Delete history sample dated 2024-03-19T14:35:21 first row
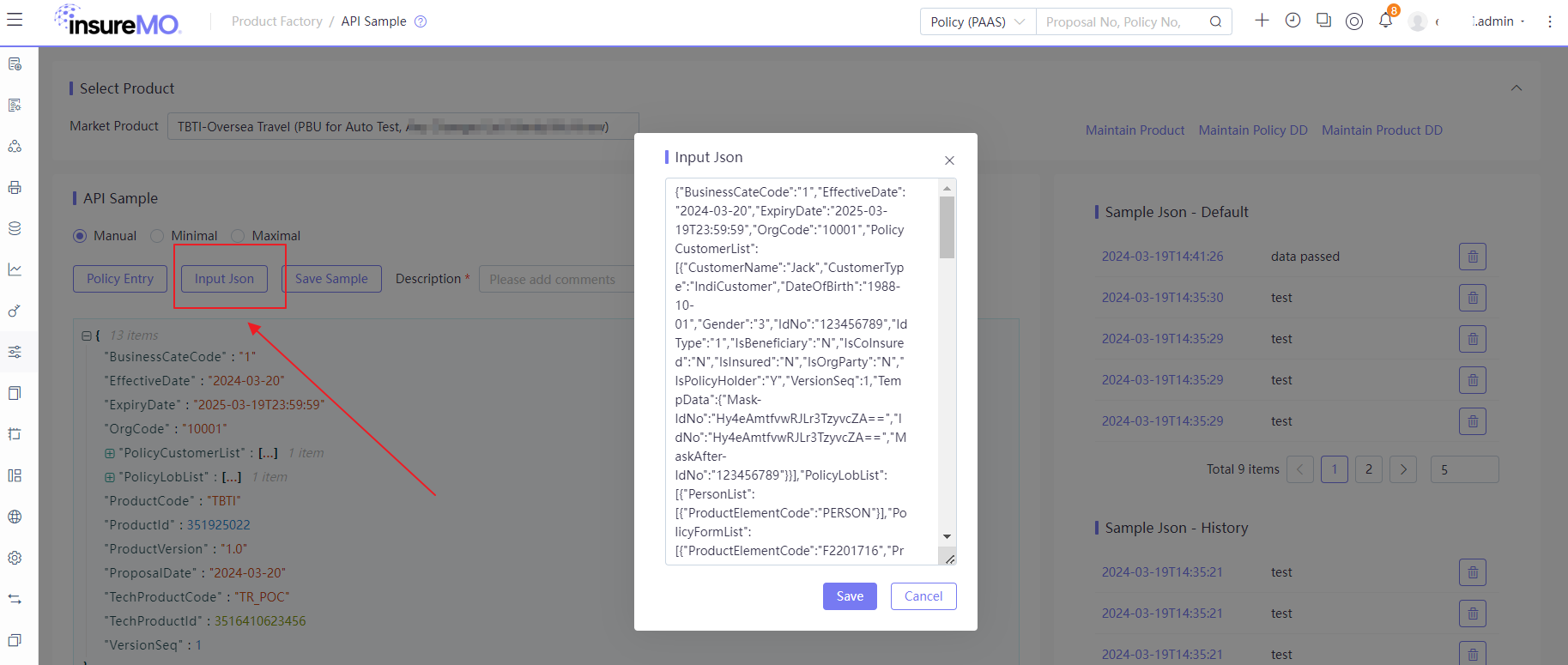1568x665 pixels. coord(1473,572)
